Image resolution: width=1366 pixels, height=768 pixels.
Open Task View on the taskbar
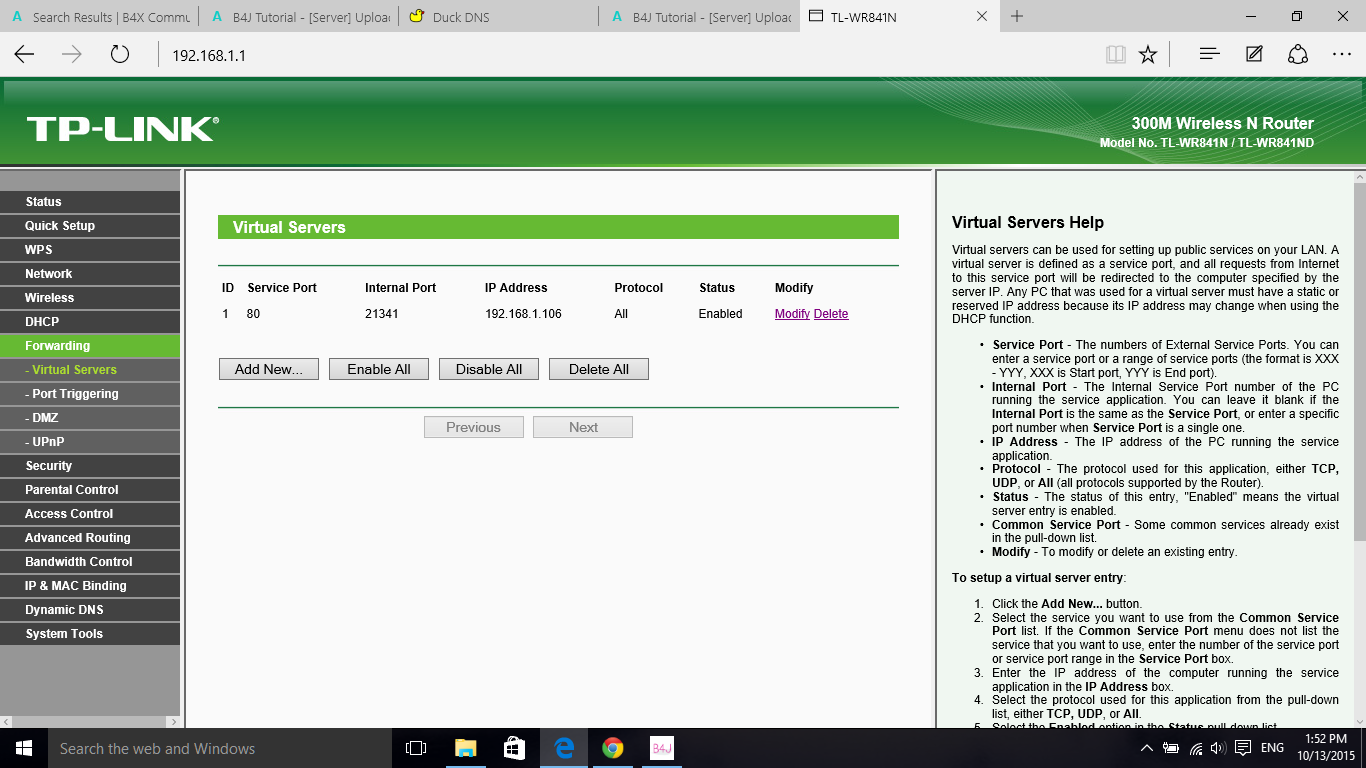click(416, 748)
